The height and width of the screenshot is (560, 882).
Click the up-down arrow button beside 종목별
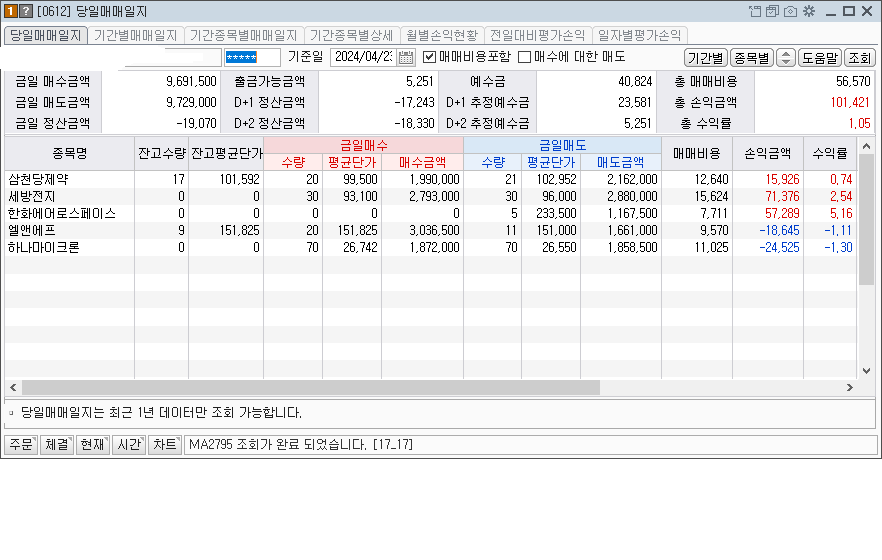point(785,58)
